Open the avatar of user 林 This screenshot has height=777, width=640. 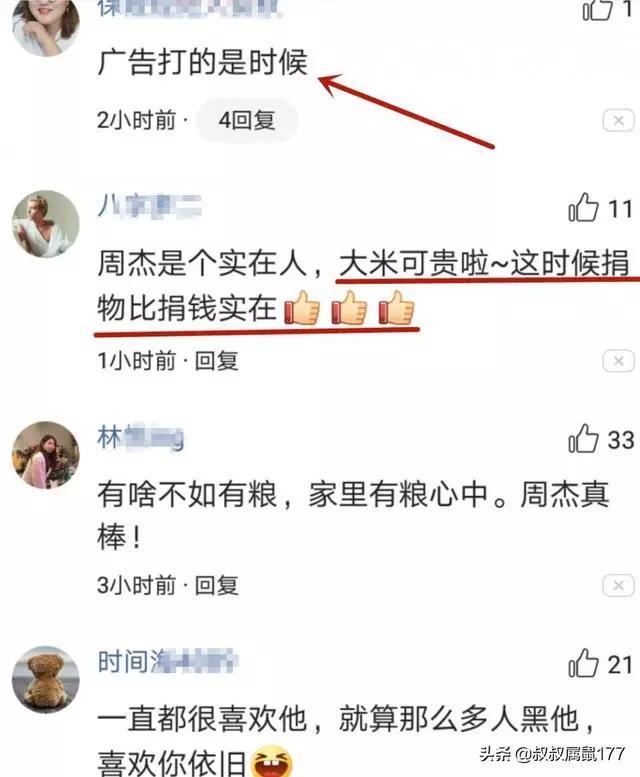point(46,455)
